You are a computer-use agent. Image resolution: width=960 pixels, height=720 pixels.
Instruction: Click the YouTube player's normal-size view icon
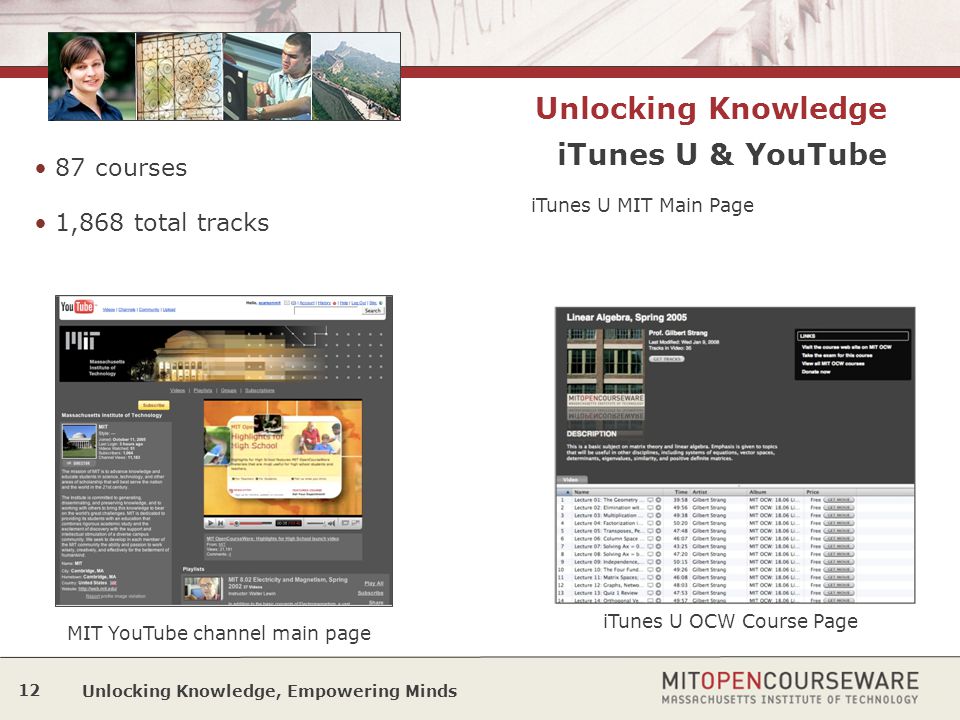click(x=345, y=523)
